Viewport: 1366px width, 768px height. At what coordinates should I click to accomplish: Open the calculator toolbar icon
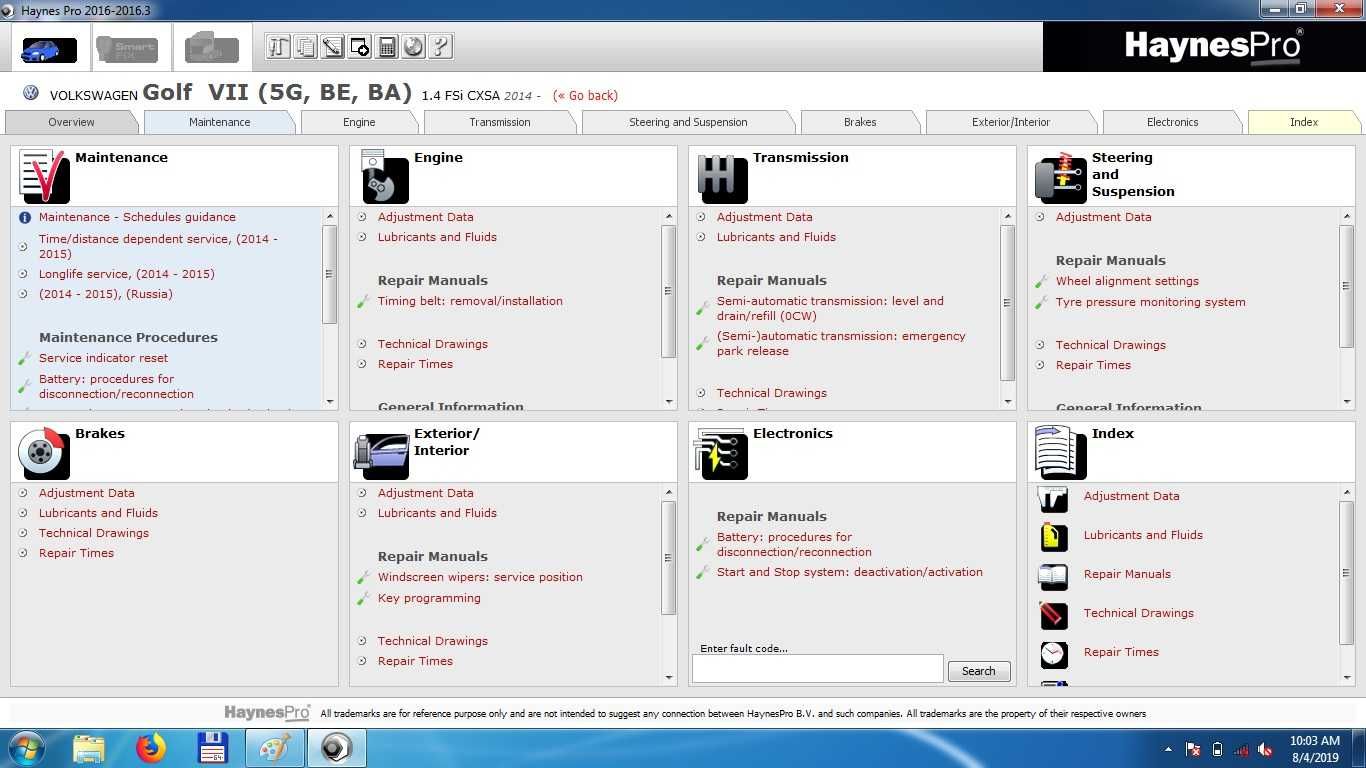387,46
